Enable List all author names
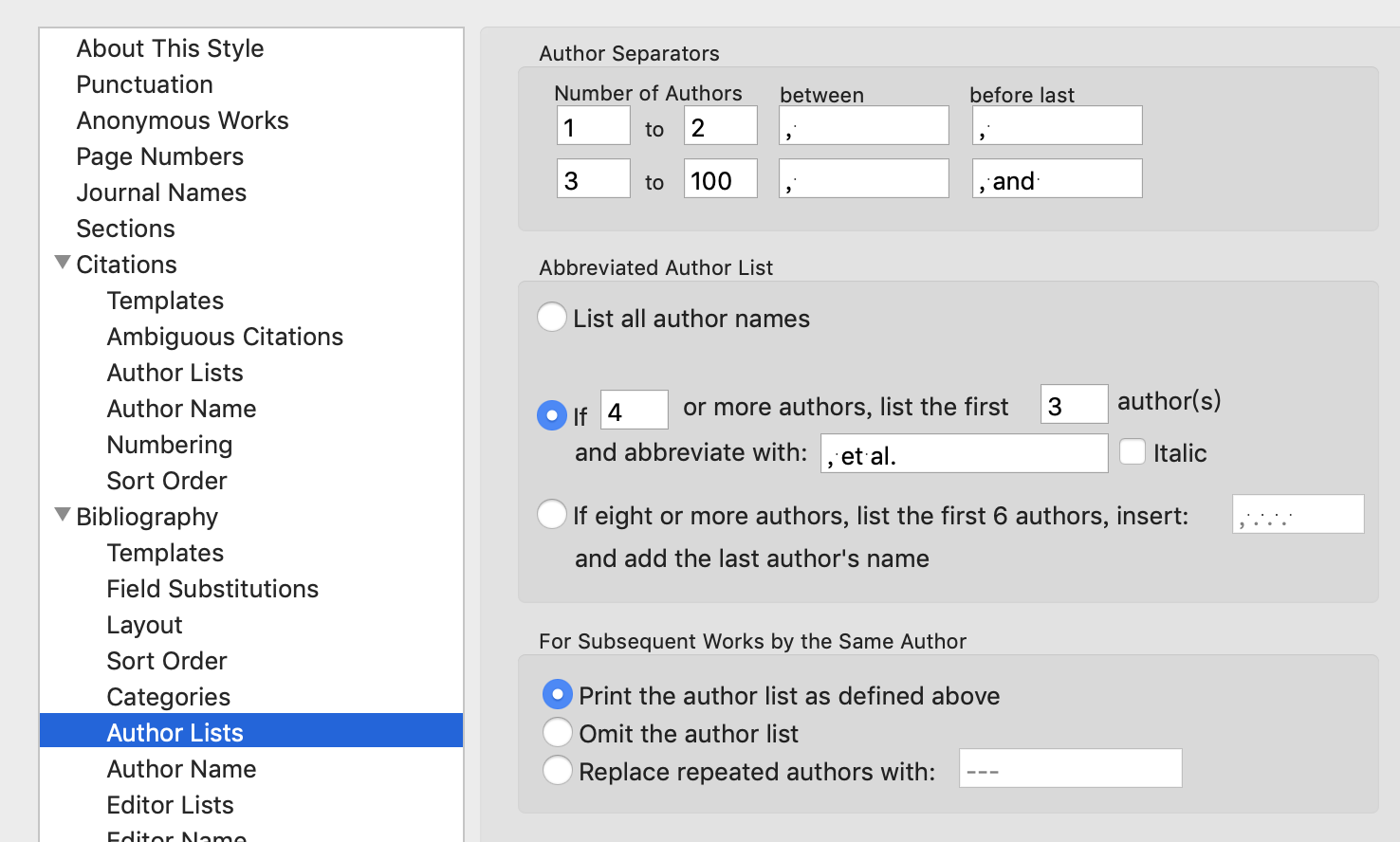This screenshot has height=842, width=1400. (x=552, y=317)
